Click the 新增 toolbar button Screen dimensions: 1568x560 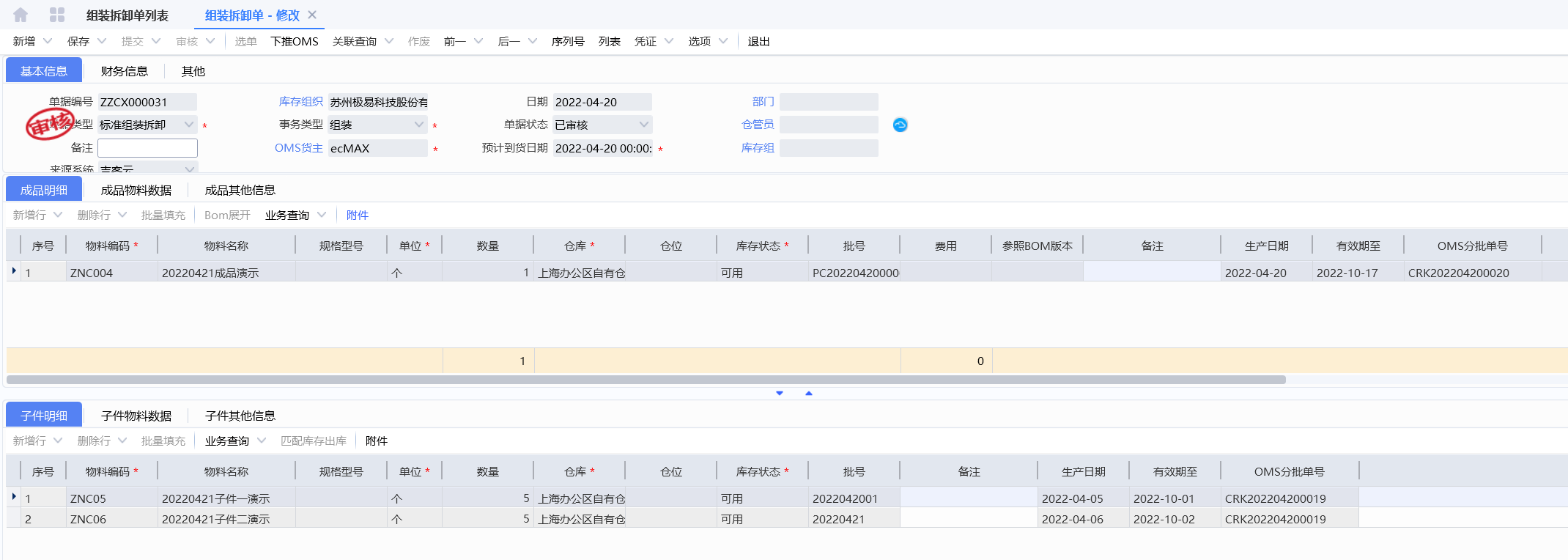coord(24,42)
